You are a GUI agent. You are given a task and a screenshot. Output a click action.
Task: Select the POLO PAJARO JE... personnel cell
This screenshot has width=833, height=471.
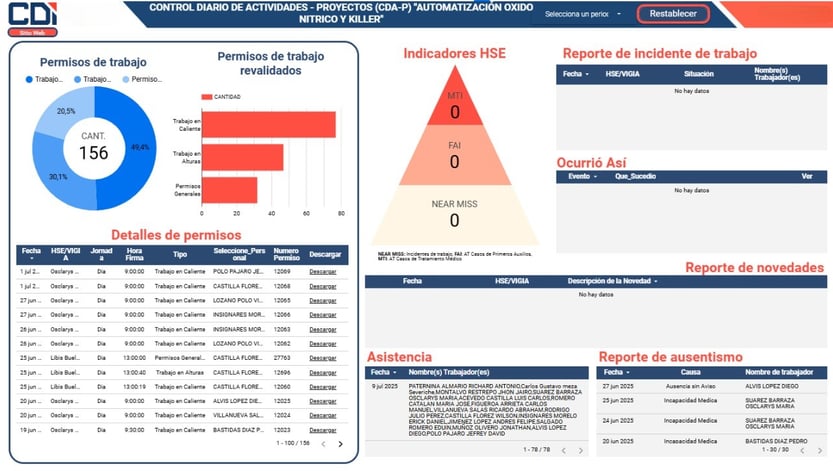point(238,271)
